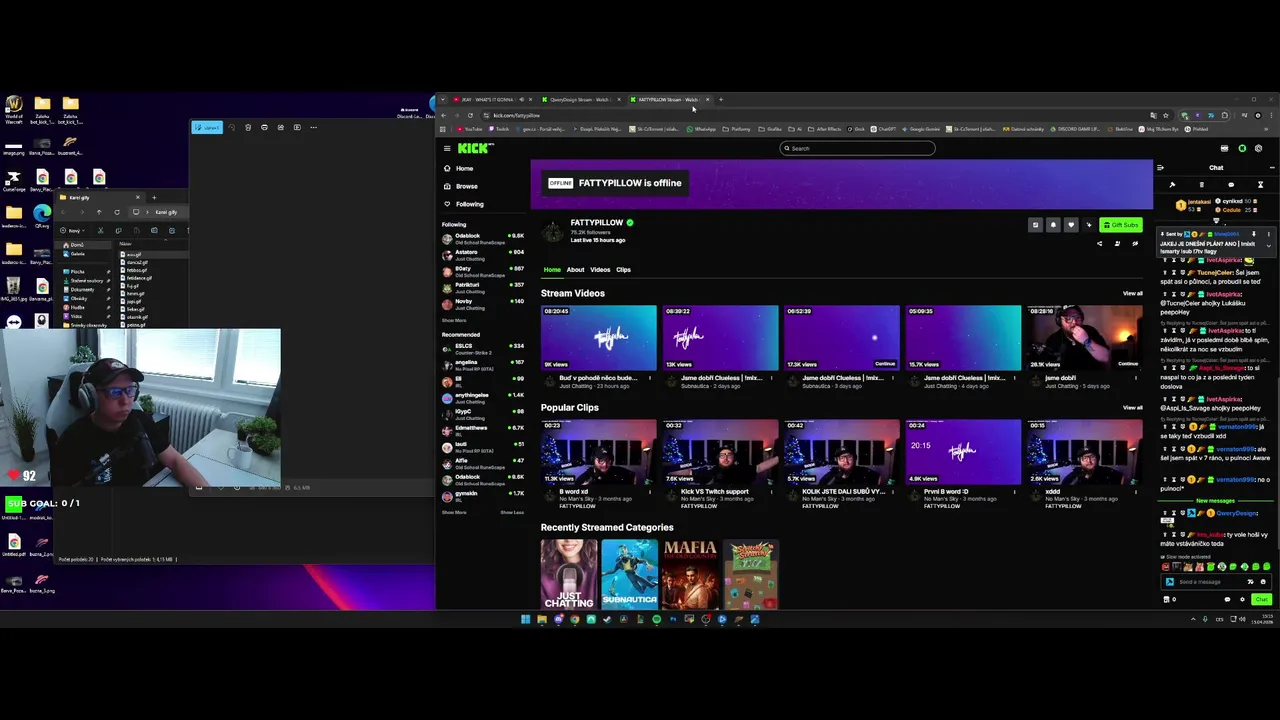This screenshot has height=720, width=1280.
Task: Switch to the QweryDesign Stream browser tab
Action: (580, 99)
